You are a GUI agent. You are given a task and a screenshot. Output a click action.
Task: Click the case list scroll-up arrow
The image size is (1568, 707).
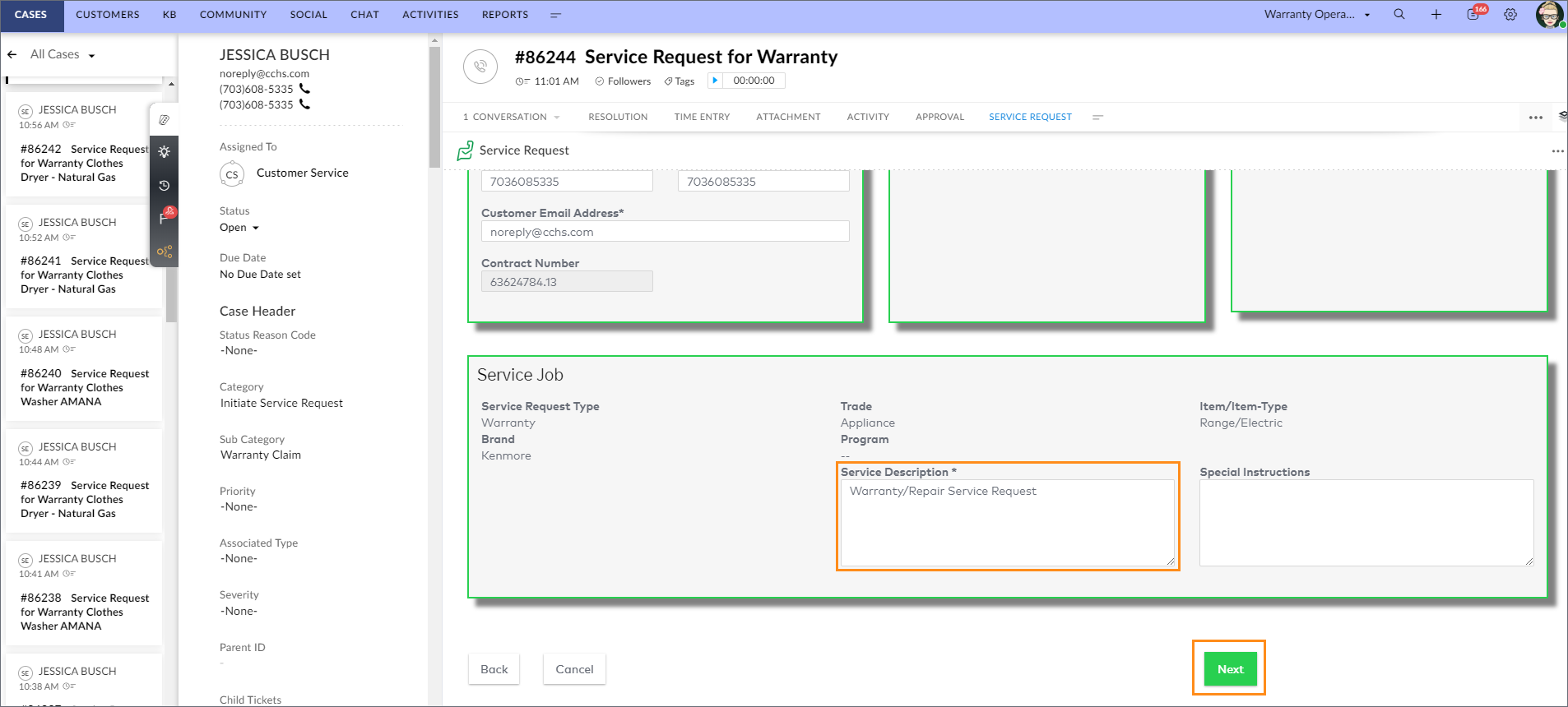coord(171,84)
